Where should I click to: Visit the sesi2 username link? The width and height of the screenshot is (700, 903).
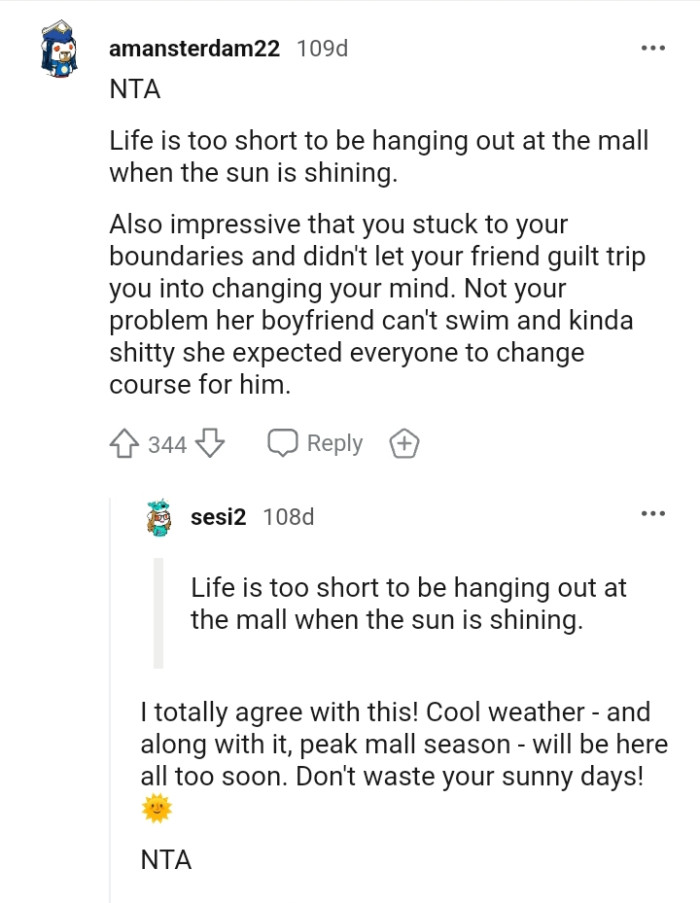coord(218,517)
